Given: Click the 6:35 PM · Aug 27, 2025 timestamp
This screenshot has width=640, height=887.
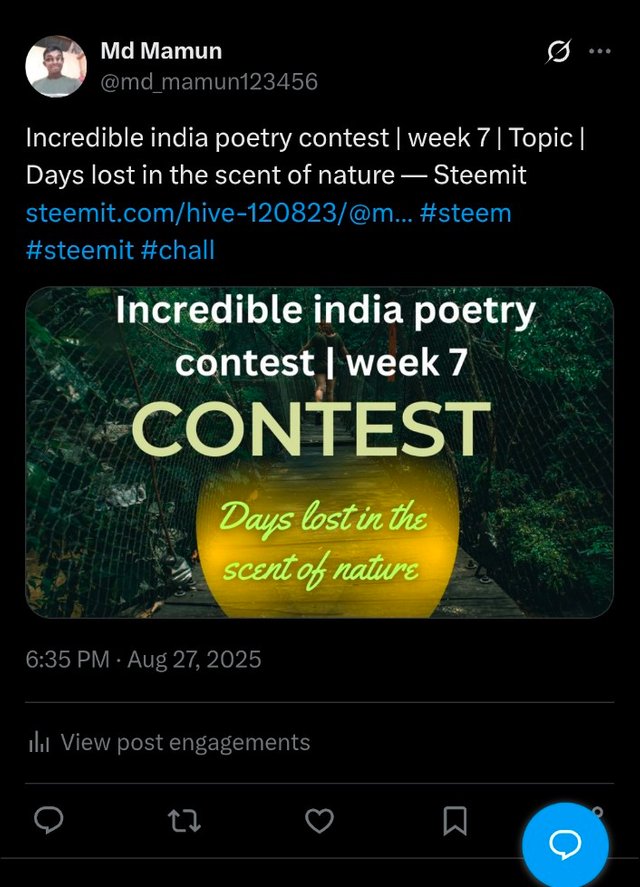Looking at the screenshot, I should coord(143,659).
